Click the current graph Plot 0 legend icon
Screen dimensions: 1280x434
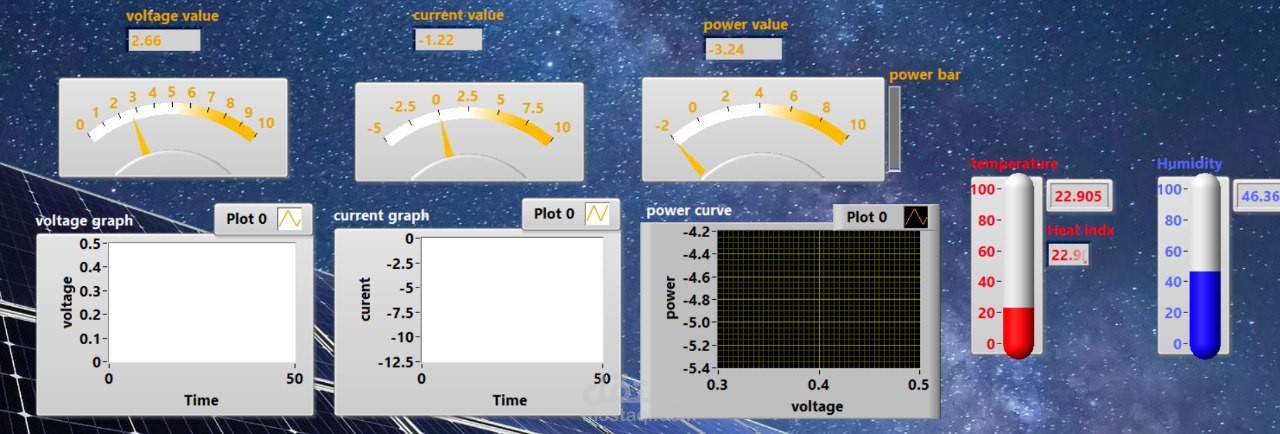tap(598, 213)
